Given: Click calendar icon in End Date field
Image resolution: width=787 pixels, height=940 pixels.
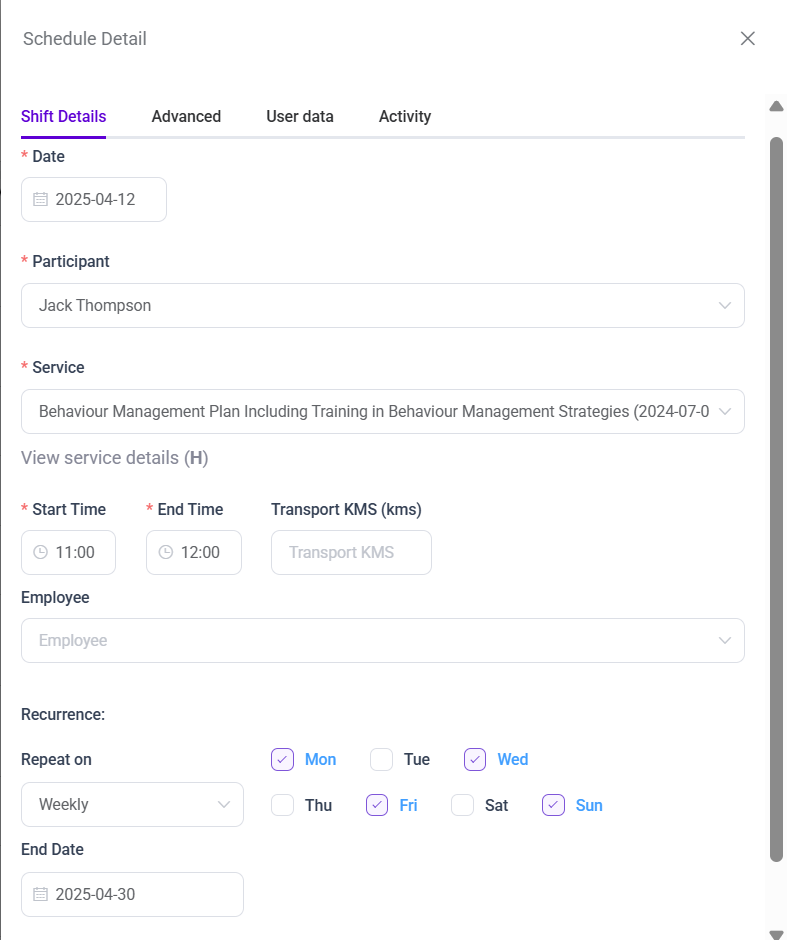Looking at the screenshot, I should tap(40, 894).
